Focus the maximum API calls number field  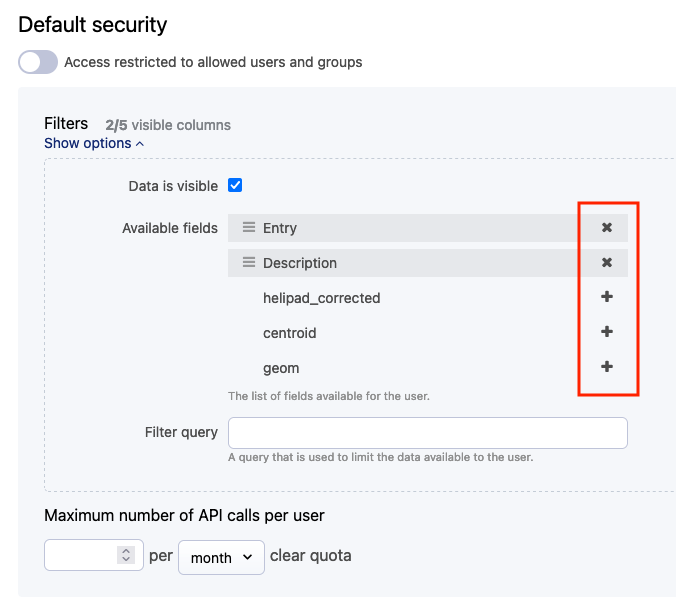pyautogui.click(x=80, y=556)
